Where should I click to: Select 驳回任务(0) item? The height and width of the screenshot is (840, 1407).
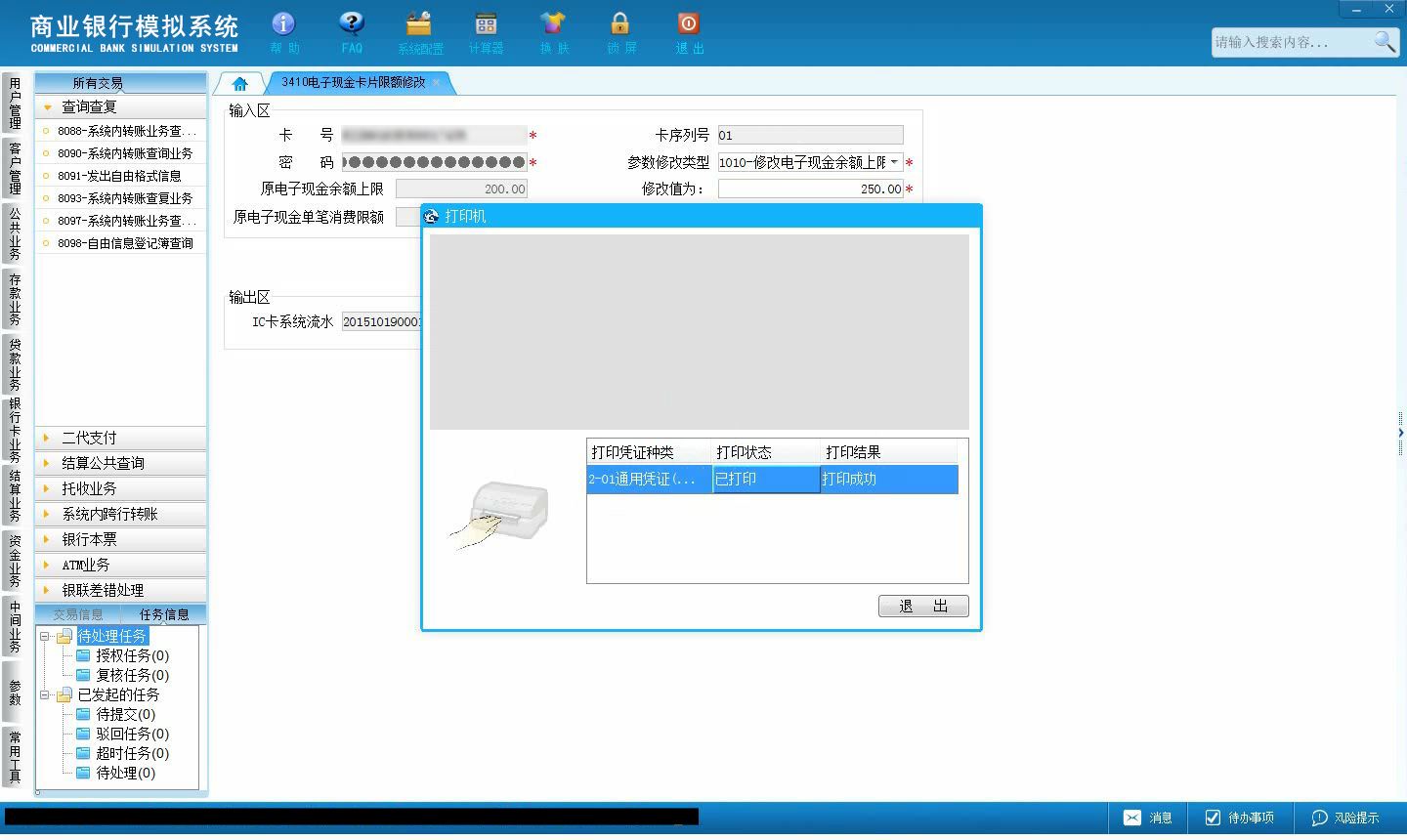click(x=122, y=734)
